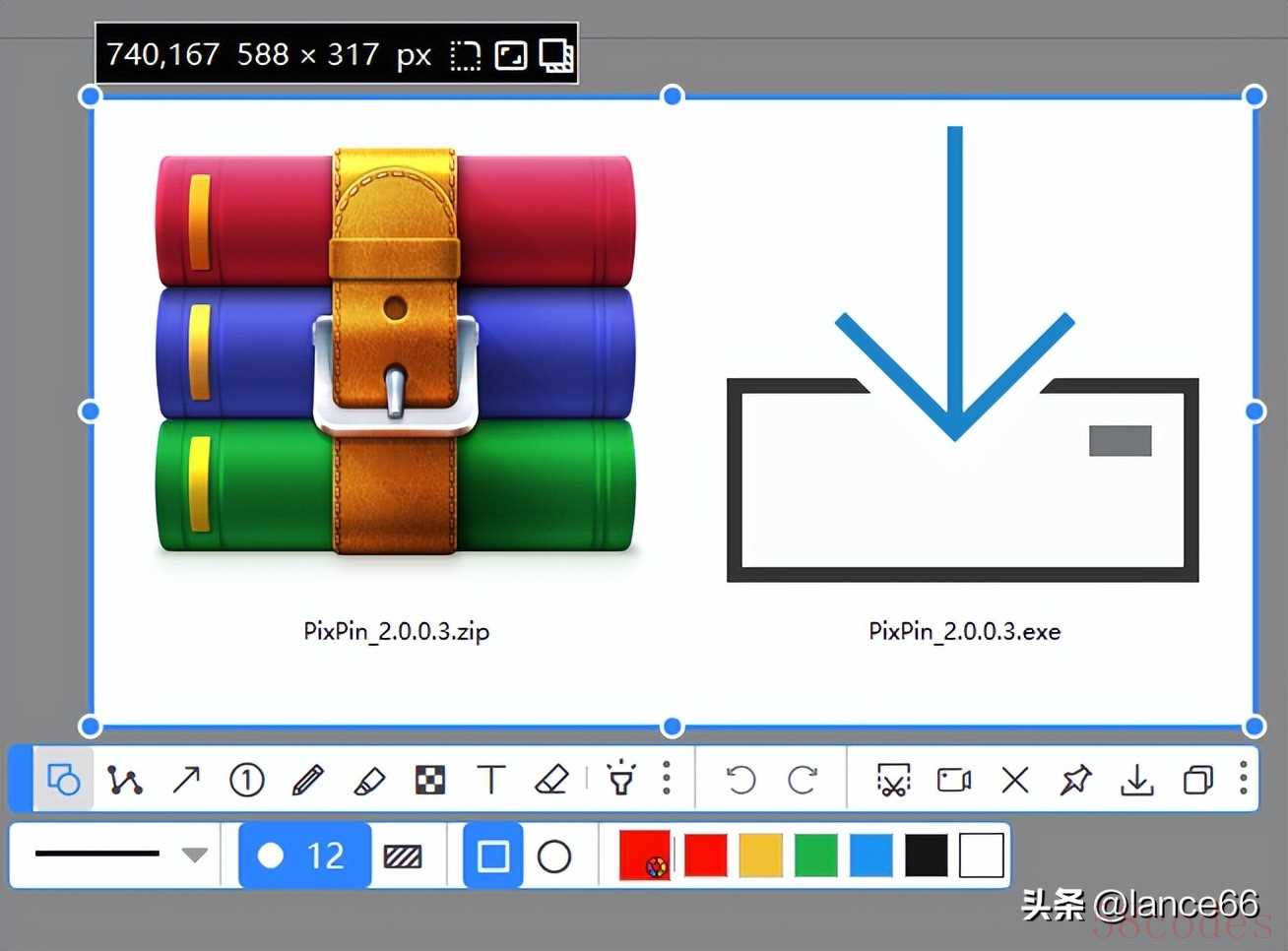Switch shape mode to ellipse
Image resolution: width=1288 pixels, height=951 pixels.
pos(554,856)
